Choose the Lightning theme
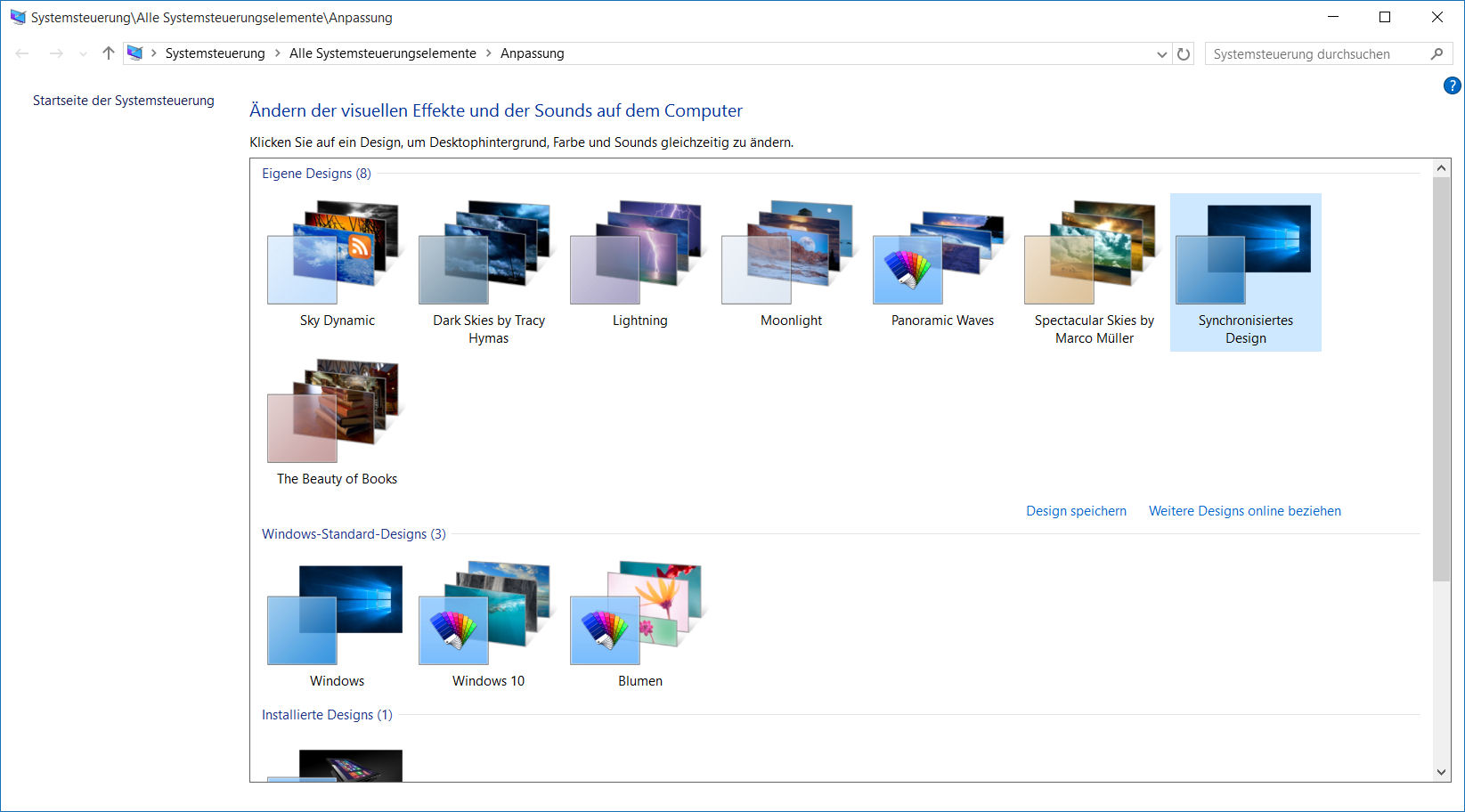 [x=639, y=264]
